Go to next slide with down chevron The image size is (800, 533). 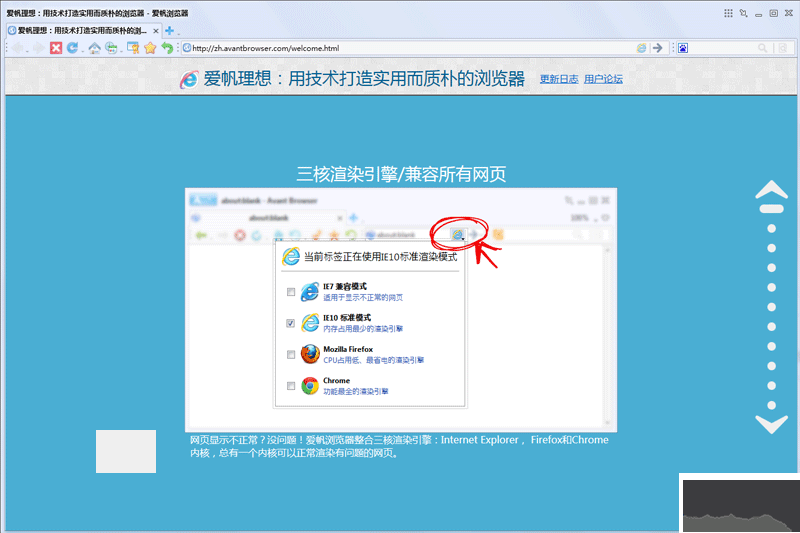771,424
